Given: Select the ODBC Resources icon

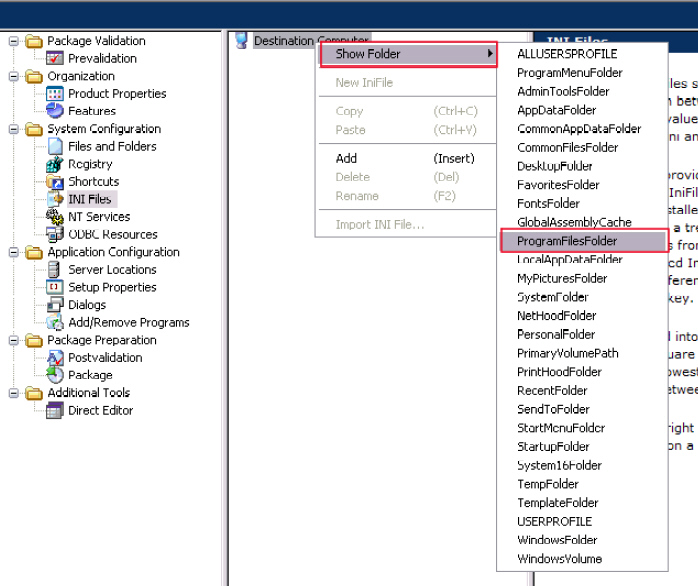Looking at the screenshot, I should tap(55, 234).
